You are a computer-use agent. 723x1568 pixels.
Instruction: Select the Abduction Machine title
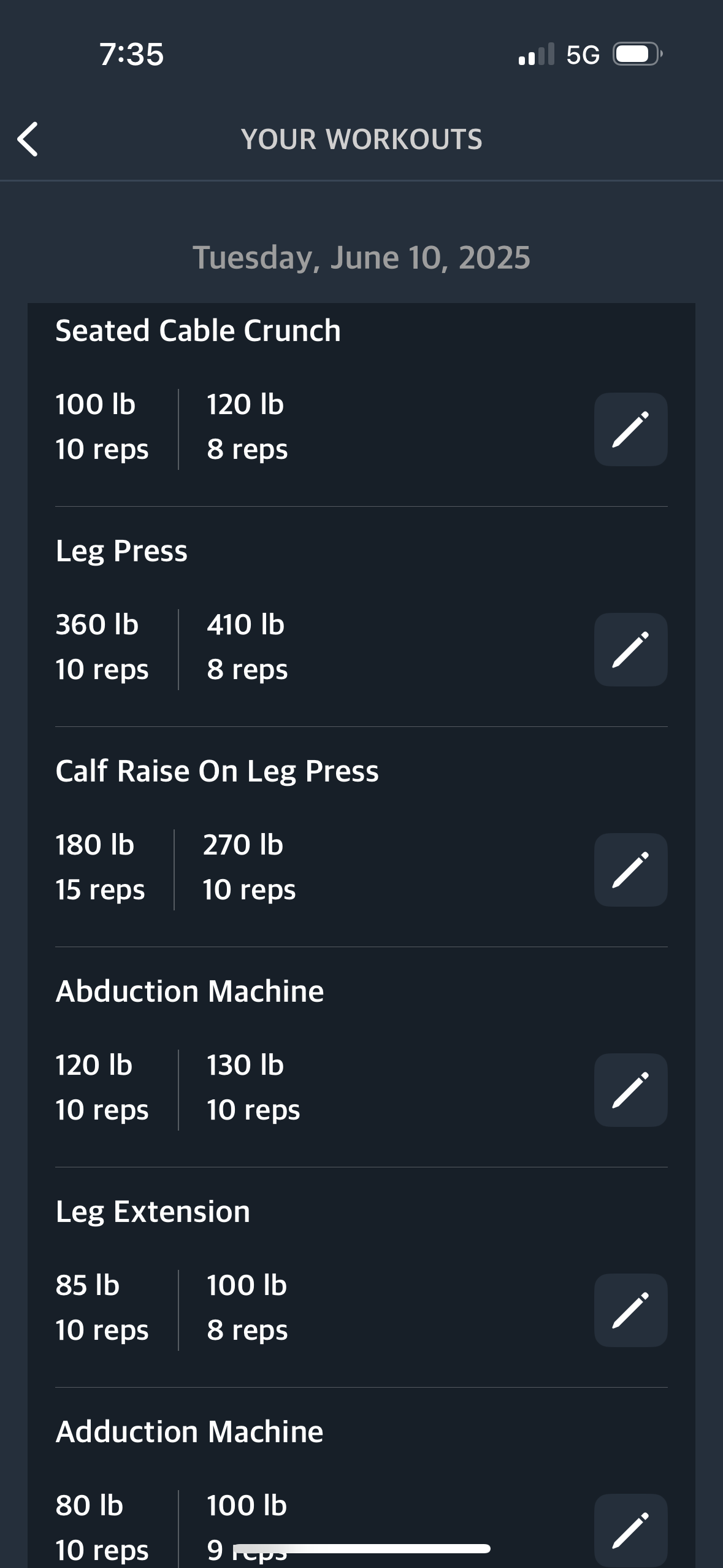(x=189, y=991)
